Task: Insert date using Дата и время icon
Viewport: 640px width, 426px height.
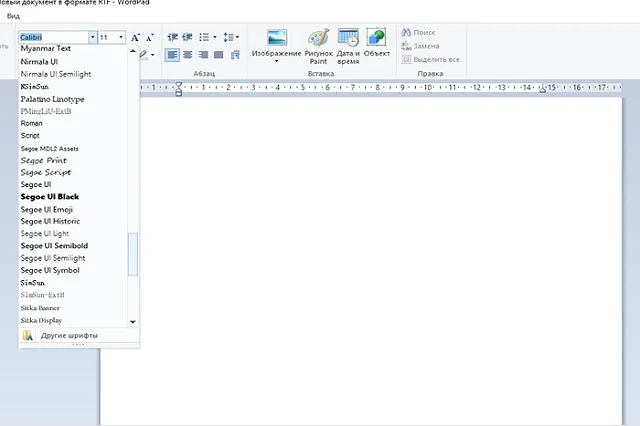Action: [348, 44]
